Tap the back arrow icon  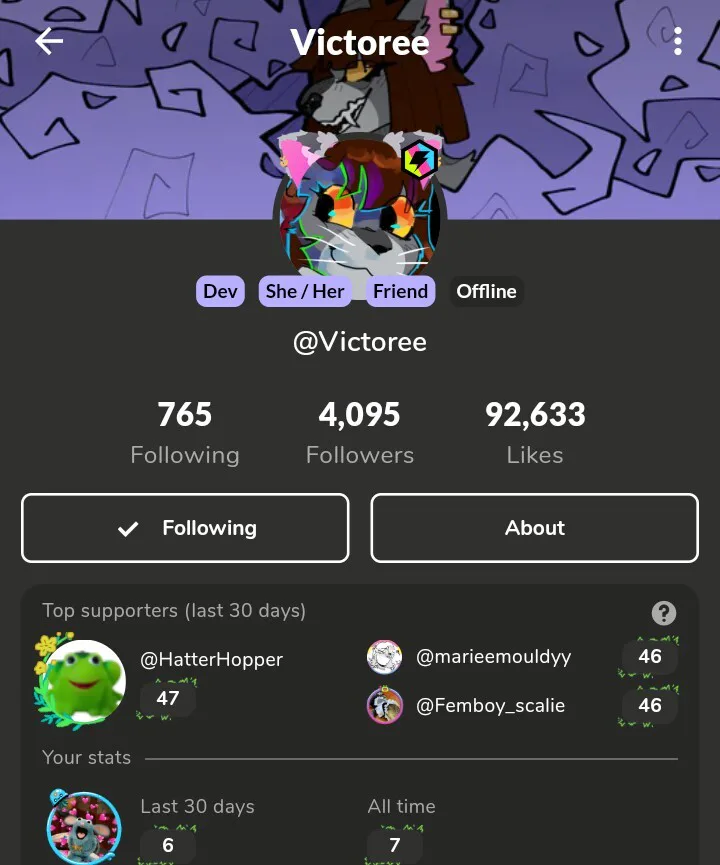coord(49,41)
